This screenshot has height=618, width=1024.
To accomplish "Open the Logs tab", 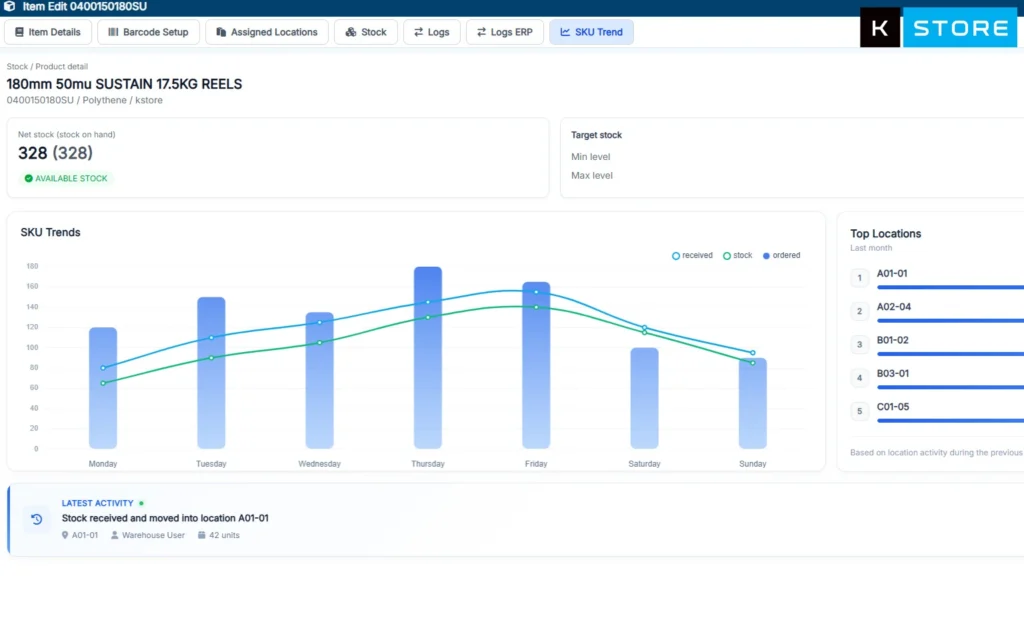I will 432,32.
